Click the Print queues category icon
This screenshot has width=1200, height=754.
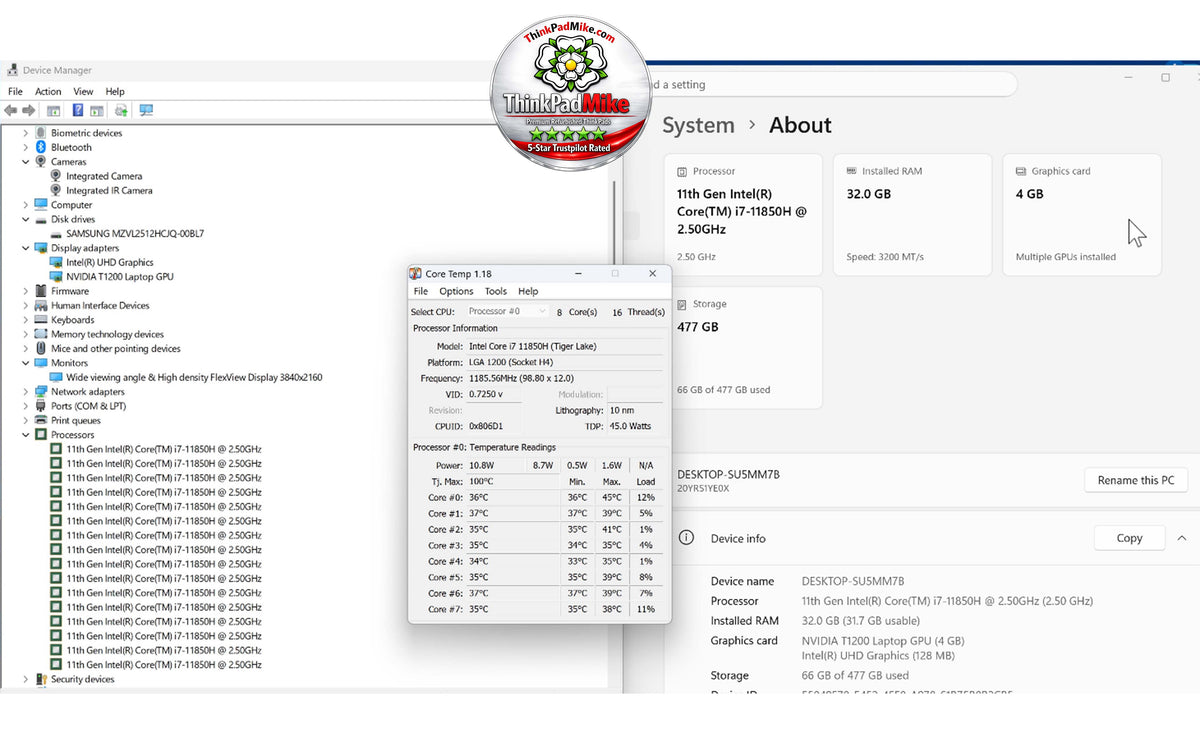(41, 420)
